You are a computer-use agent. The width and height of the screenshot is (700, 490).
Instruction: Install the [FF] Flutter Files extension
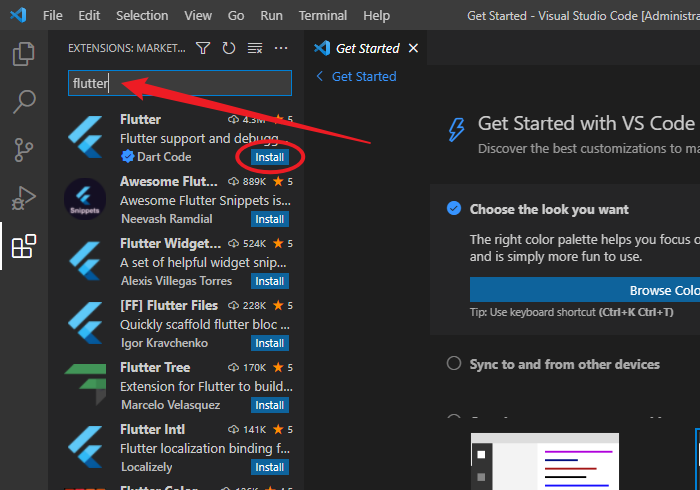tap(270, 343)
